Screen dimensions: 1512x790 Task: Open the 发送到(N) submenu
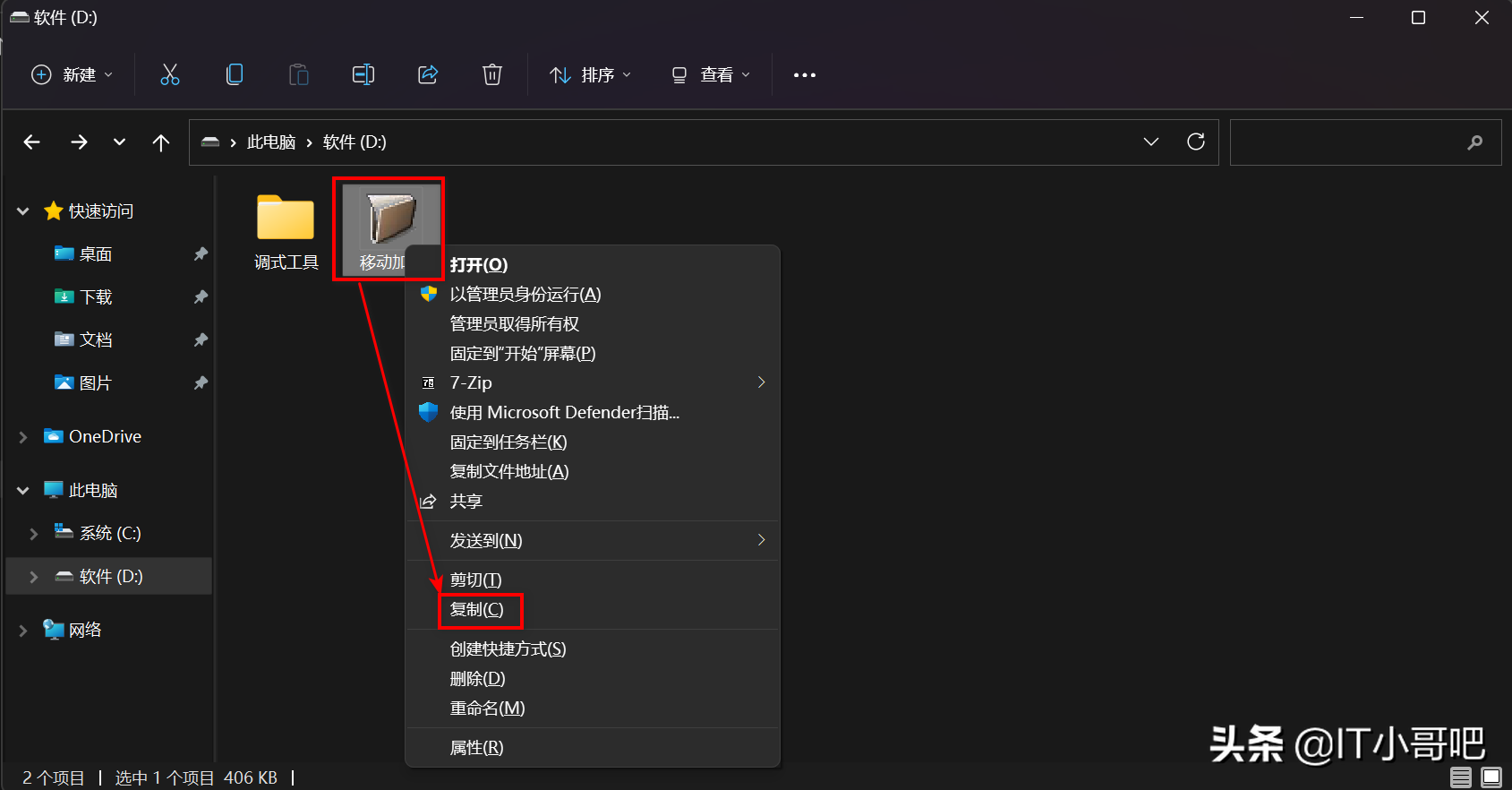pyautogui.click(x=593, y=540)
